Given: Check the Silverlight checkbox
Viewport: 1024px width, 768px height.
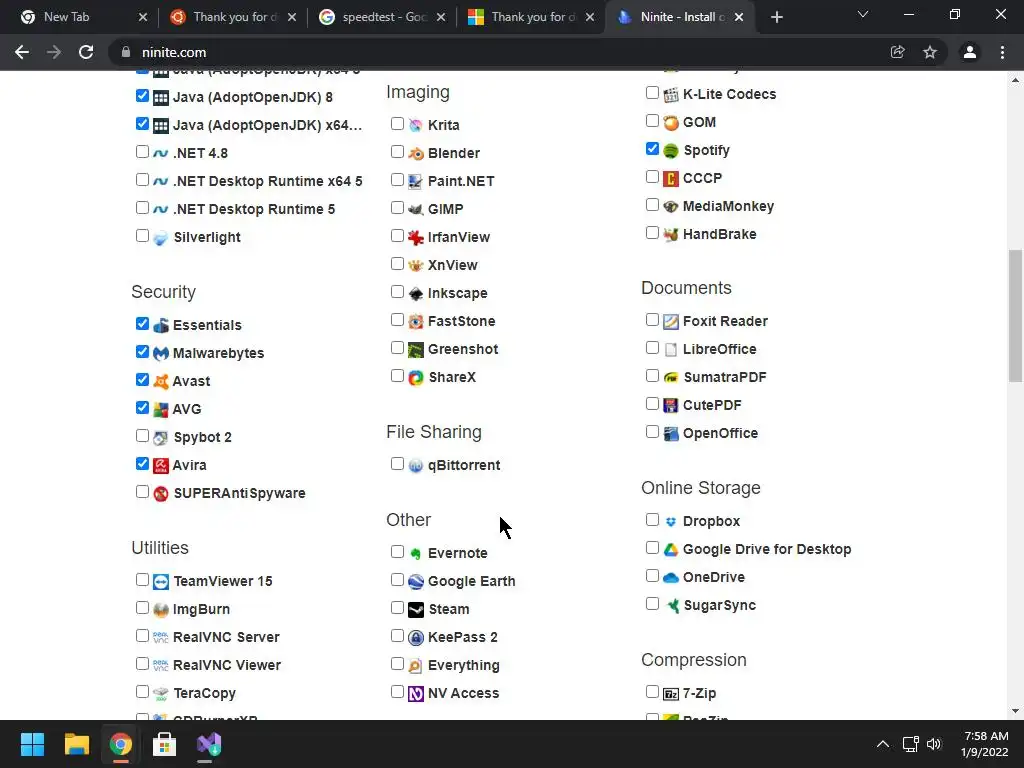Looking at the screenshot, I should (142, 236).
